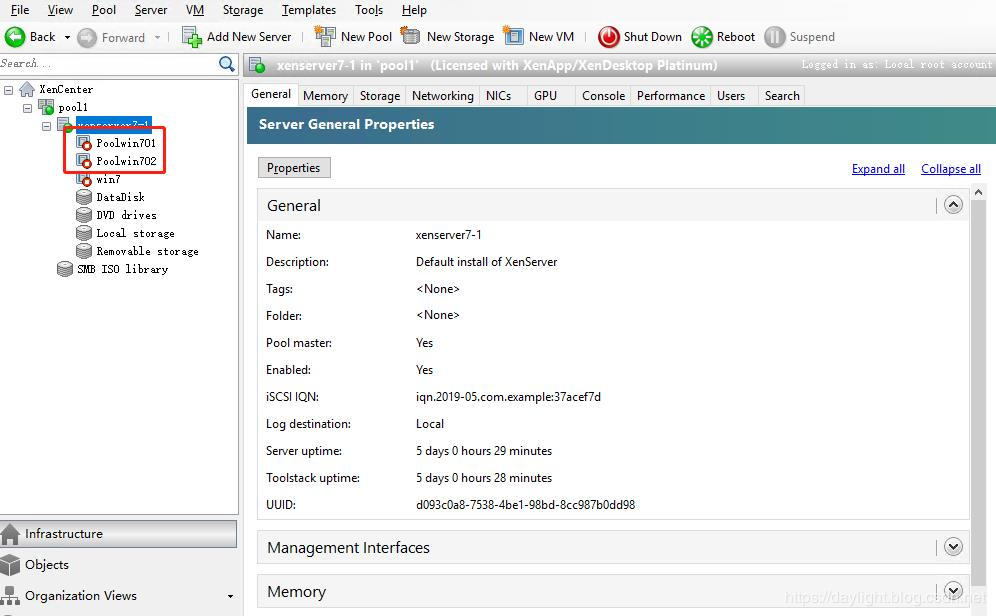Click the Organization Views hierarchy icon

click(x=10, y=596)
